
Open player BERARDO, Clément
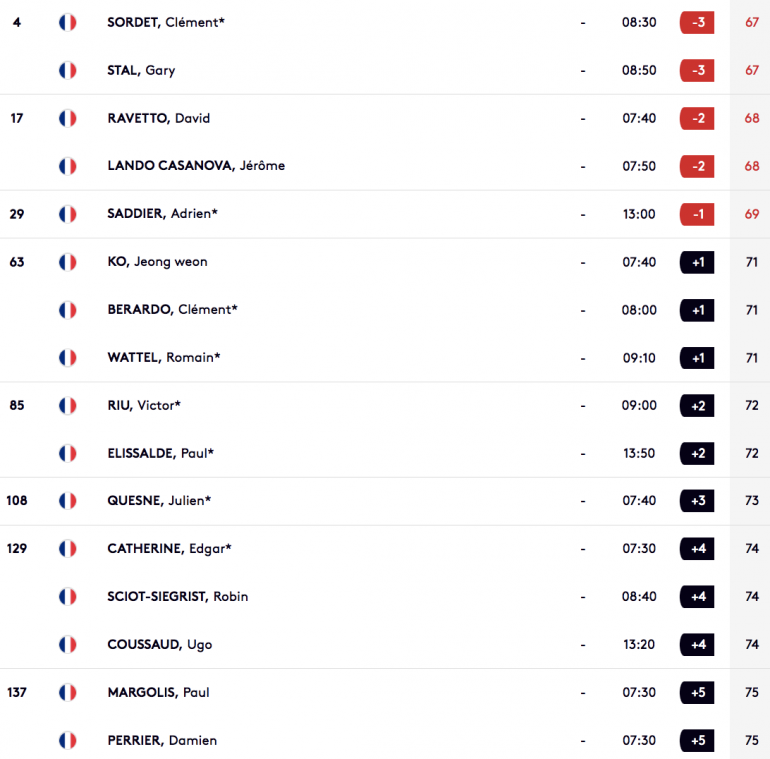172,310
